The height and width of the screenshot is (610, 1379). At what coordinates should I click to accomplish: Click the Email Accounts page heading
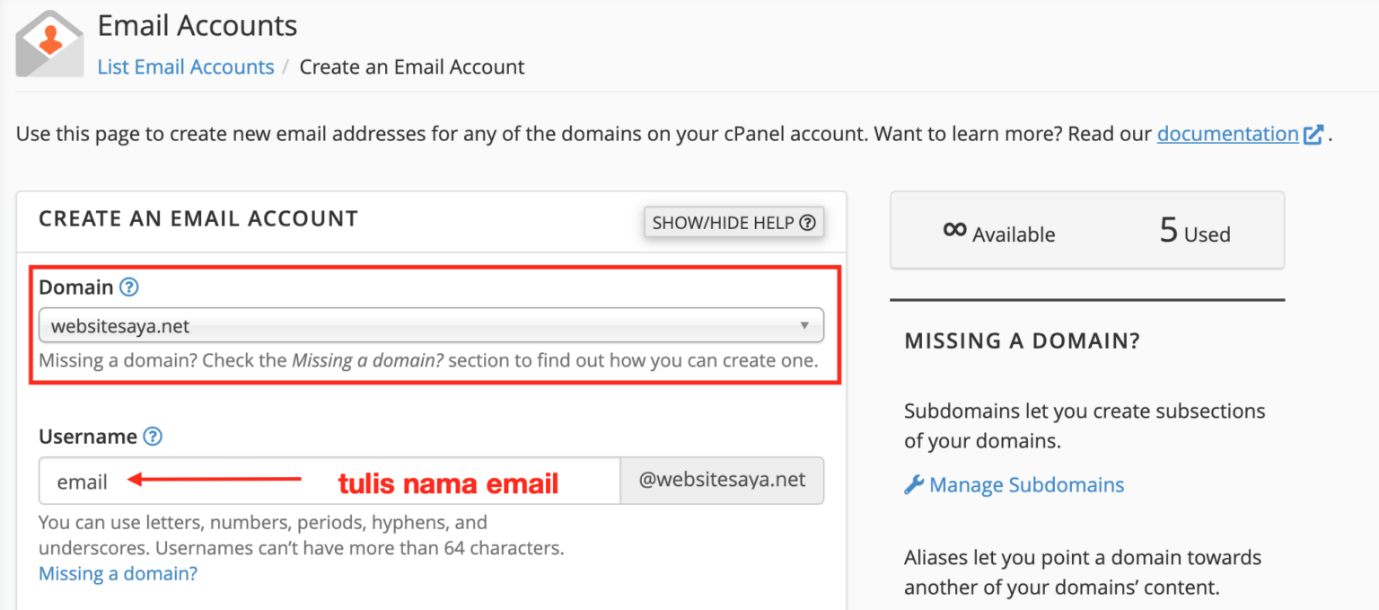[x=198, y=25]
